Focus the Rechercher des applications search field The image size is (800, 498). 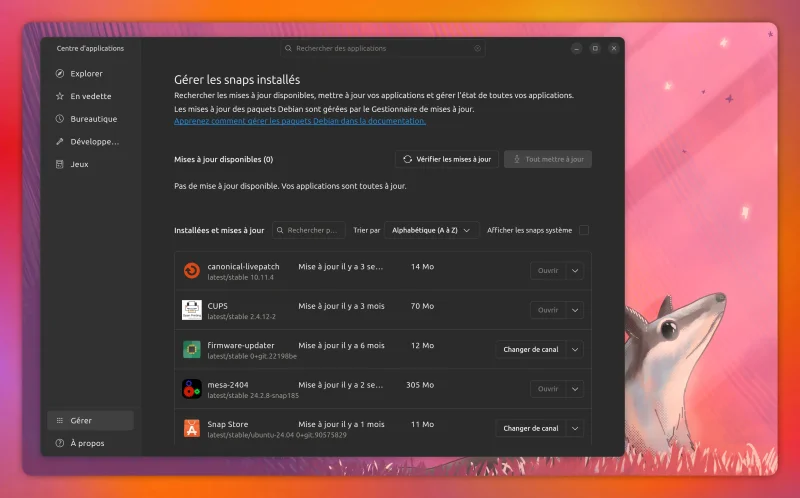[383, 48]
